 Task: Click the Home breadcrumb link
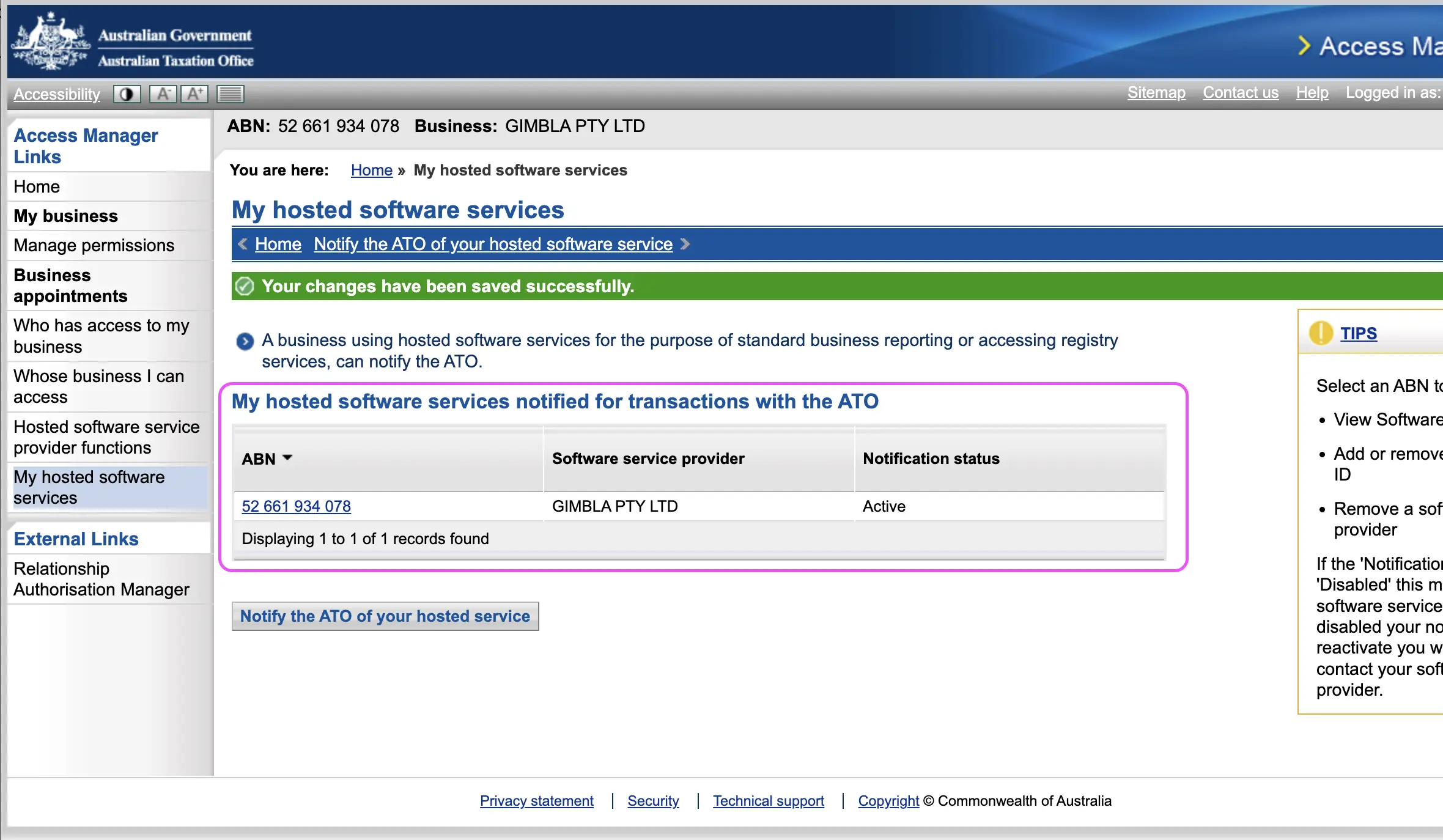coord(371,170)
